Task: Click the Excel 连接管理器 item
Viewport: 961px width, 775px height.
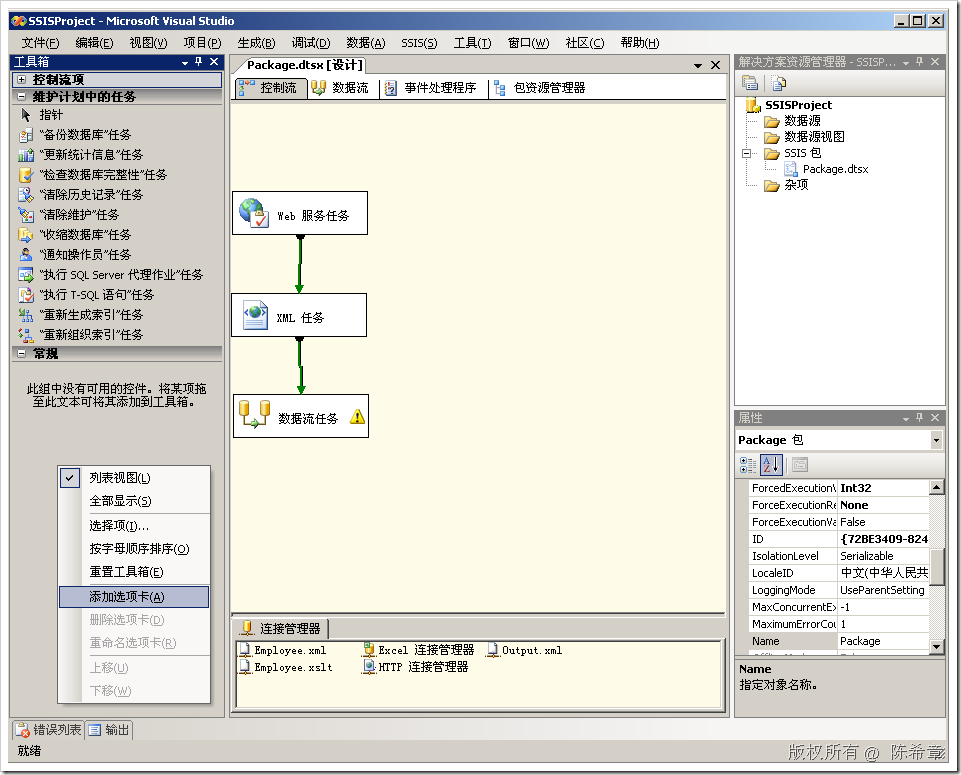Action: 419,650
